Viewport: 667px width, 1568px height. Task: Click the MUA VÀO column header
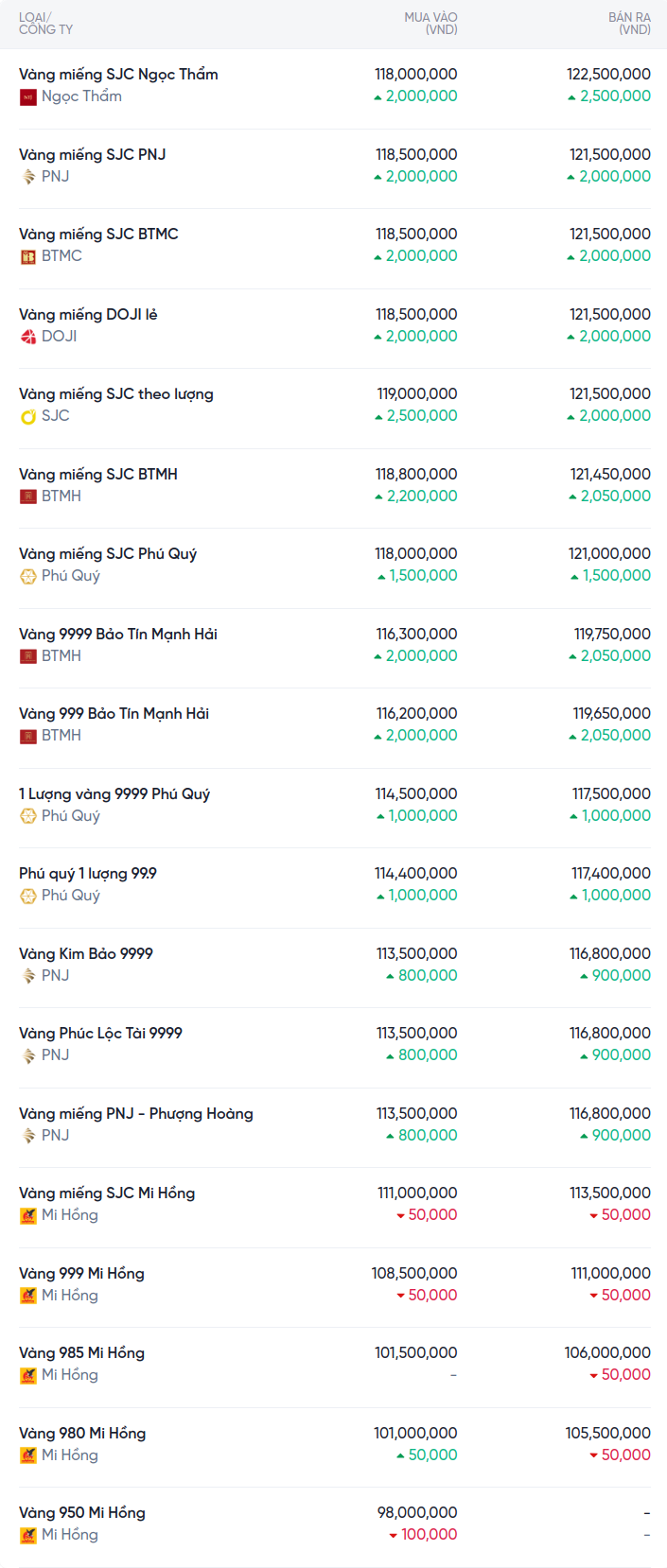[430, 24]
